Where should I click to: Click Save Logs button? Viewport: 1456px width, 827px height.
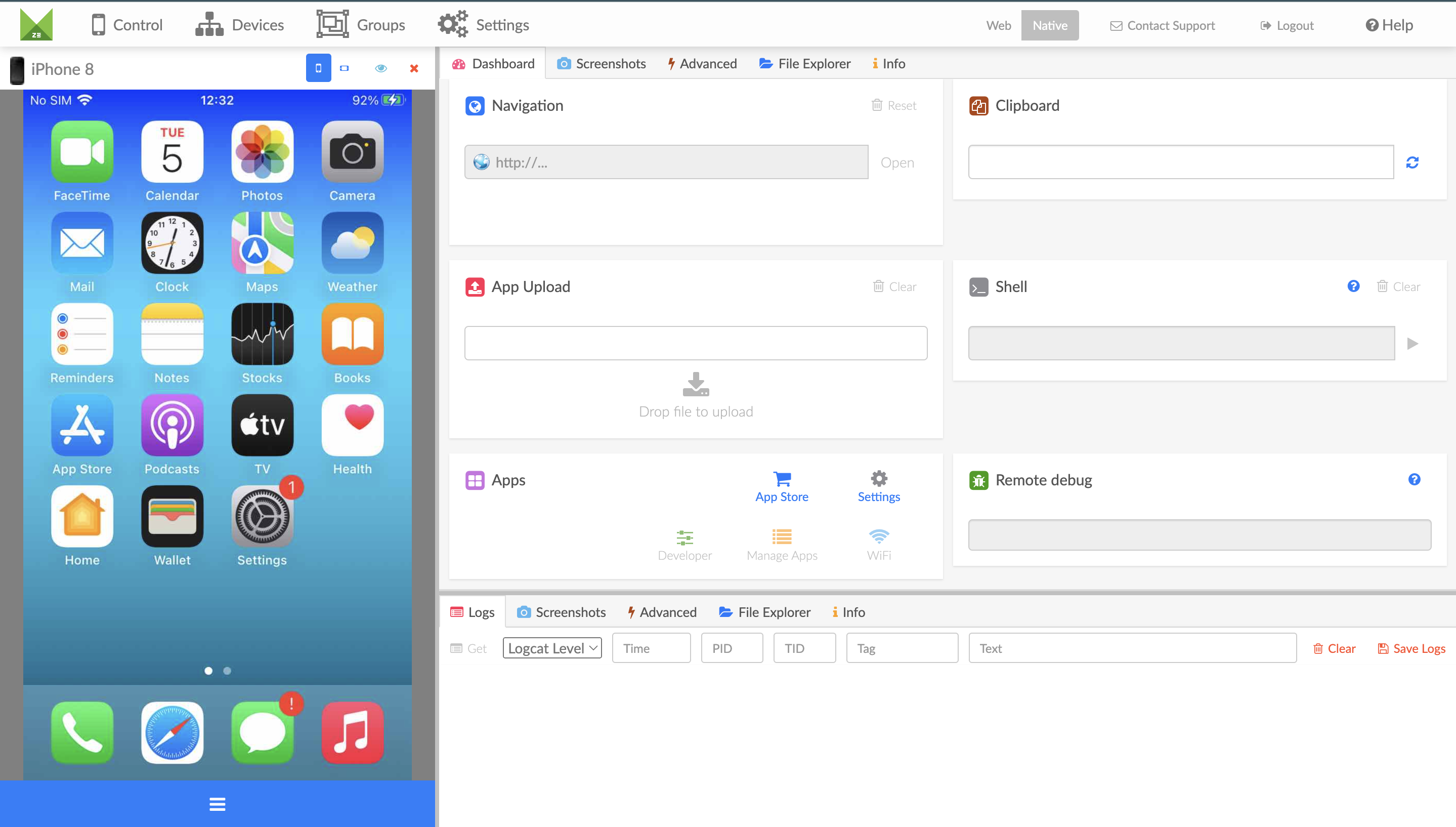pyautogui.click(x=1411, y=648)
